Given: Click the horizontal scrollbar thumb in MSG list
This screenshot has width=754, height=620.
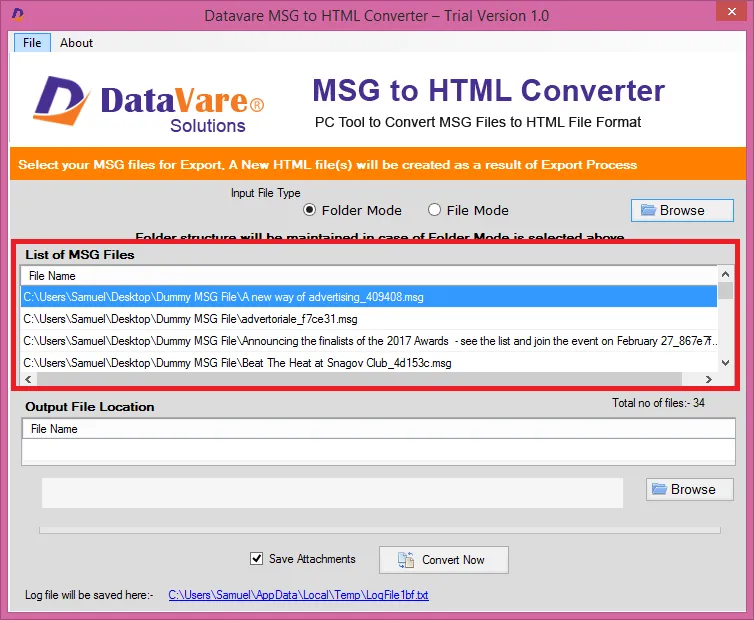Looking at the screenshot, I should pyautogui.click(x=360, y=379).
